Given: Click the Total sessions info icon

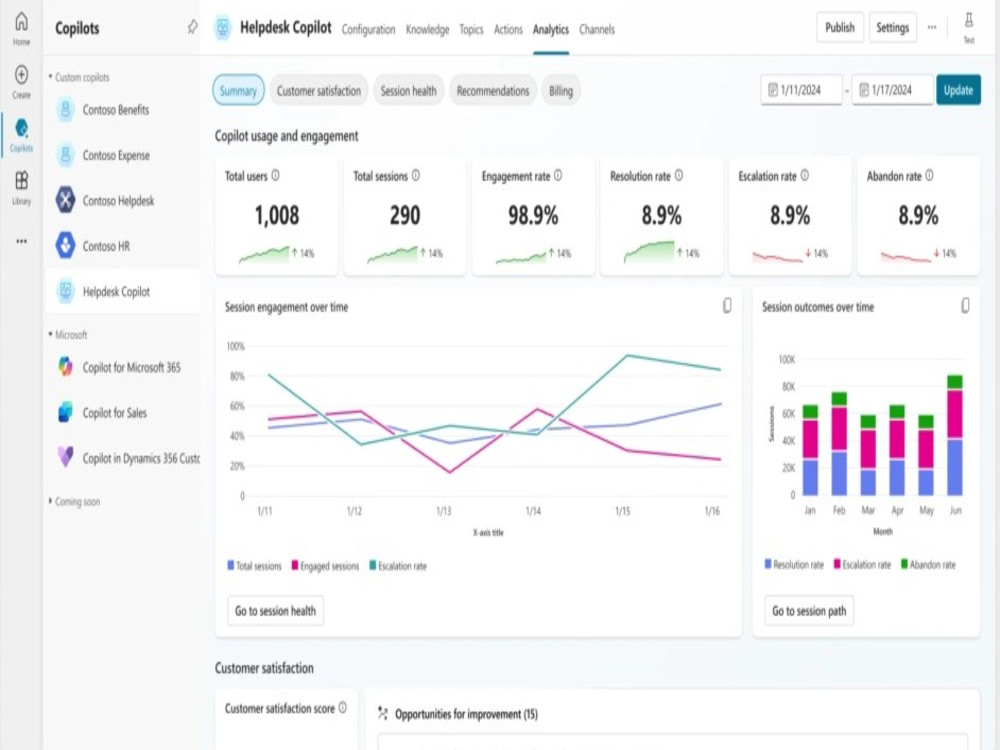Looking at the screenshot, I should pos(416,175).
